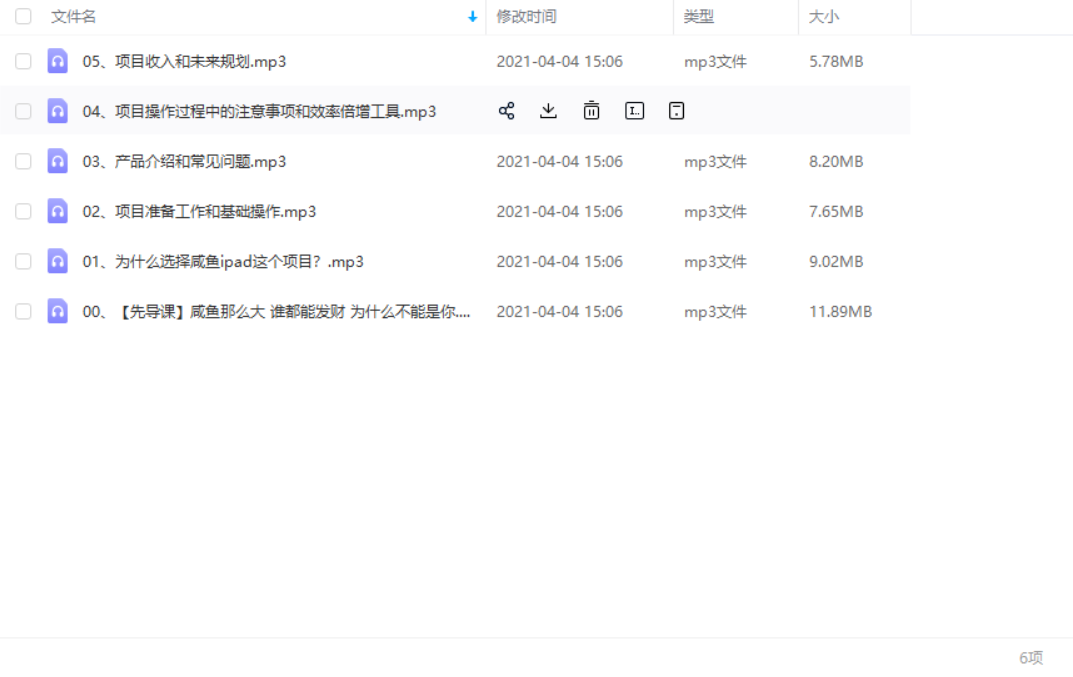
Task: Click the 9.02MB size value
Action: (x=836, y=261)
